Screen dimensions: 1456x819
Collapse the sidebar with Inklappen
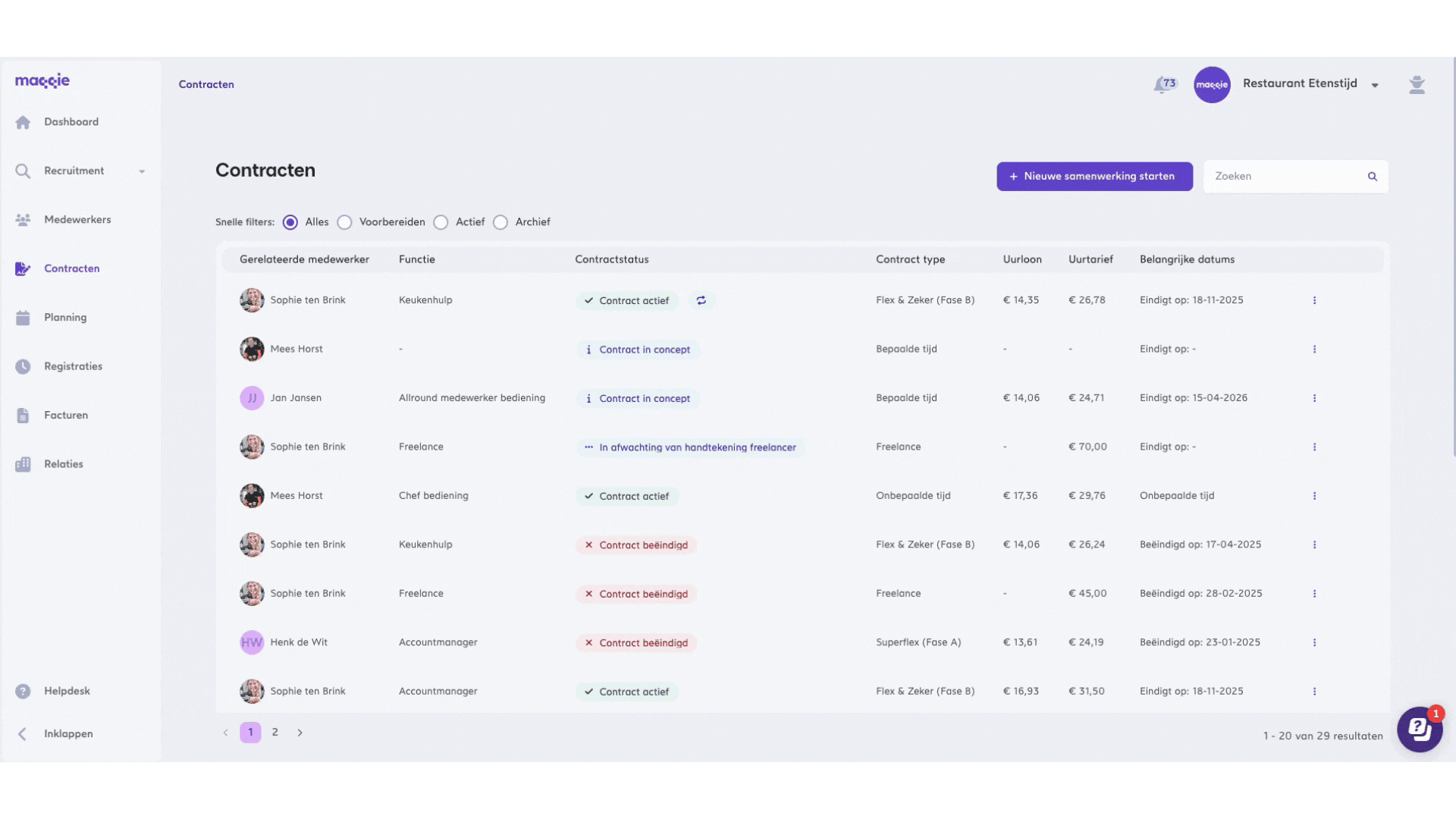point(67,734)
